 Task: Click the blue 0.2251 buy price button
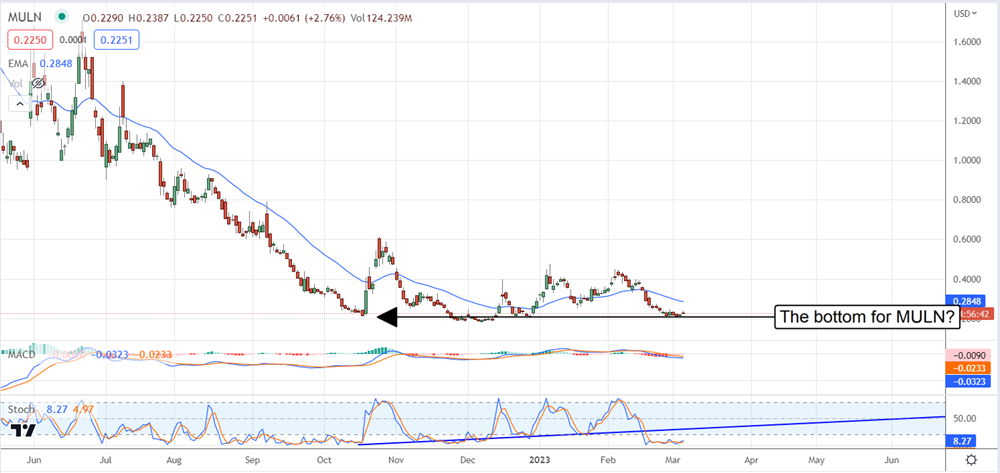(116, 40)
